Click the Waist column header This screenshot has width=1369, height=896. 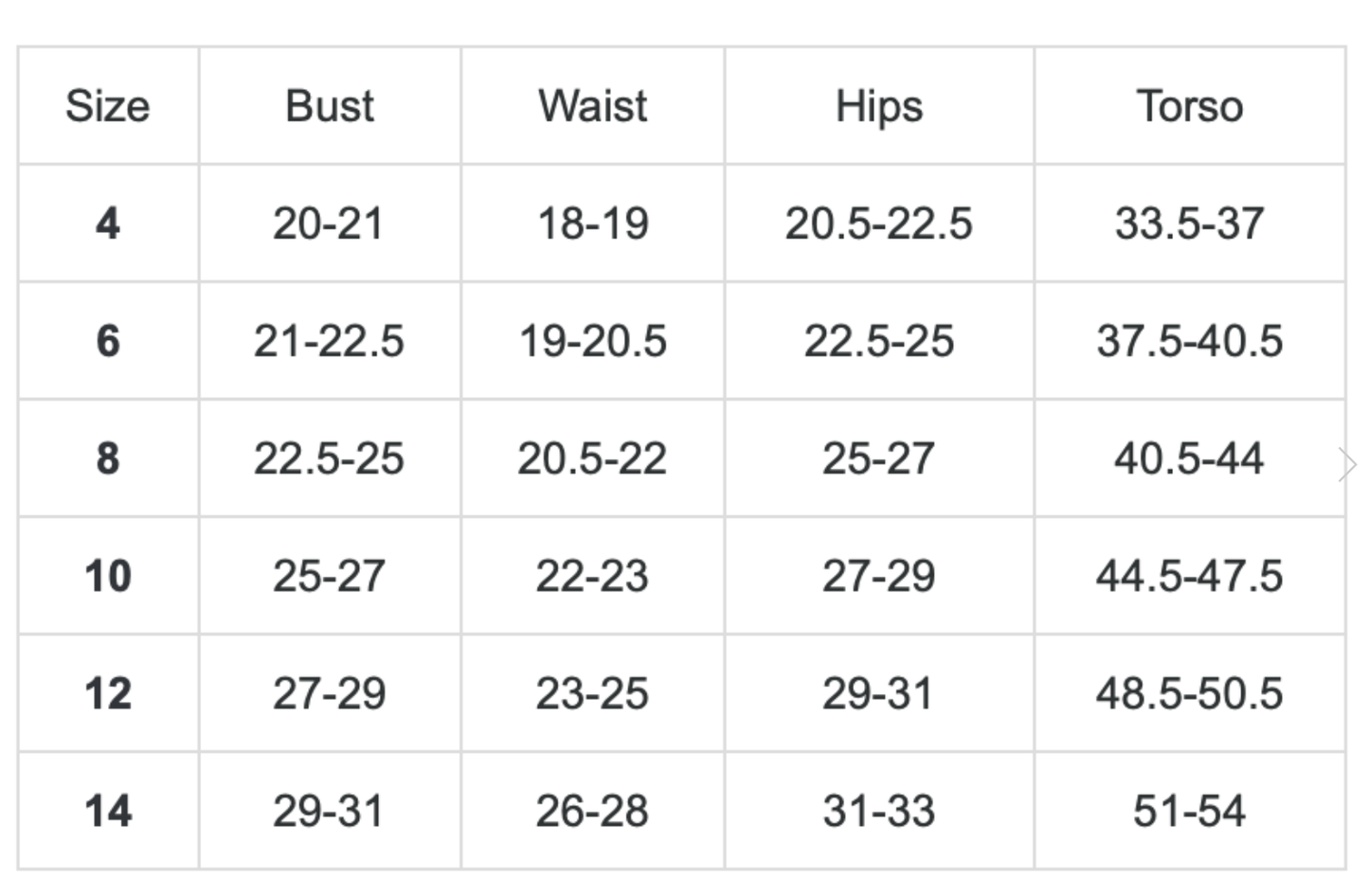[593, 106]
